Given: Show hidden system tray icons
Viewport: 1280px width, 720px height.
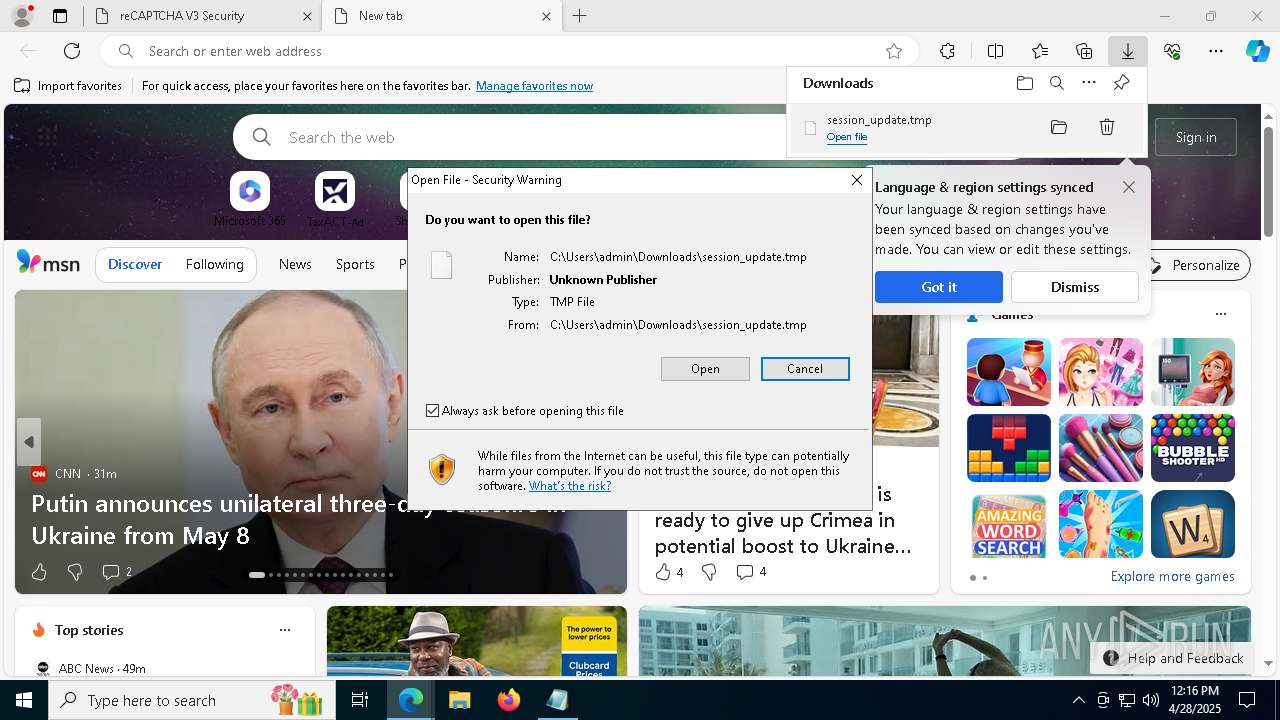Looking at the screenshot, I should pyautogui.click(x=1078, y=700).
